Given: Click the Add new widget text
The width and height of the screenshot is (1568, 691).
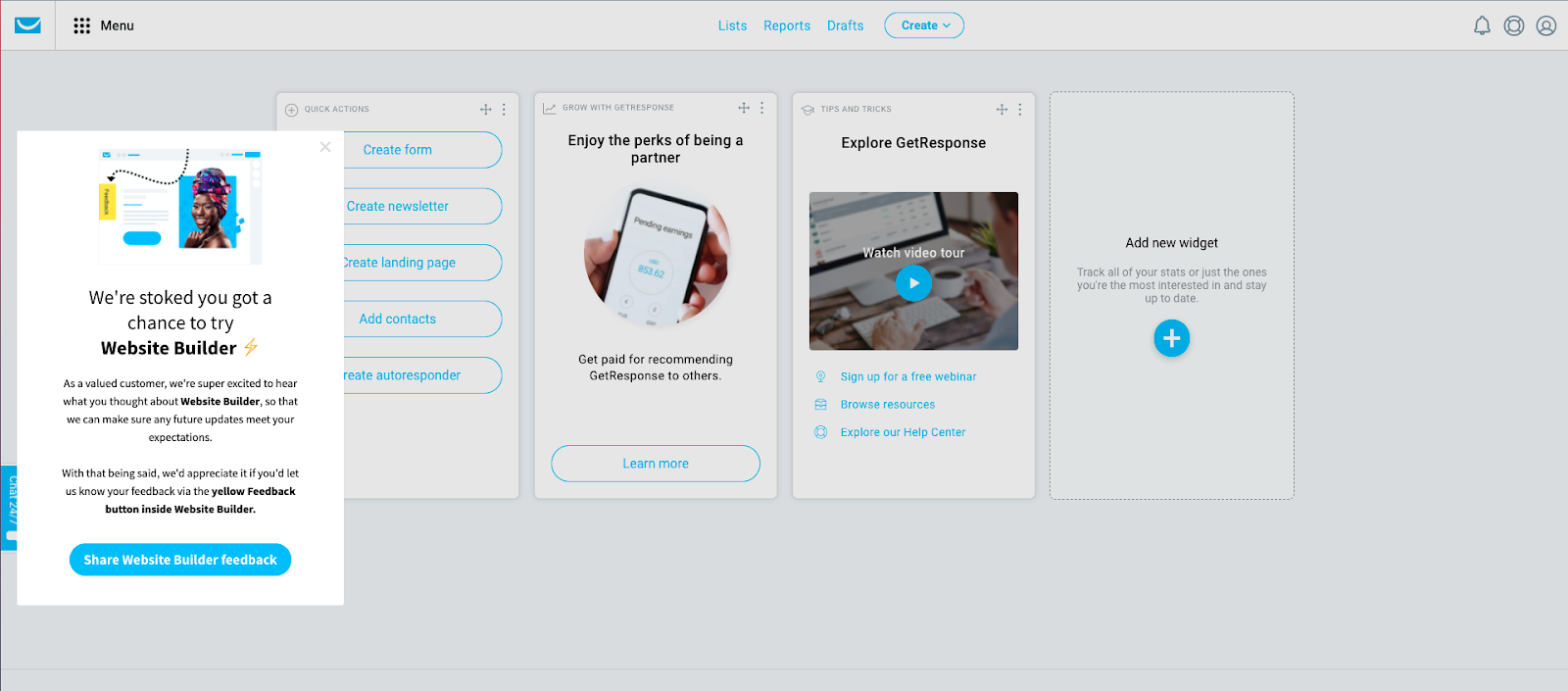Looking at the screenshot, I should [1172, 243].
